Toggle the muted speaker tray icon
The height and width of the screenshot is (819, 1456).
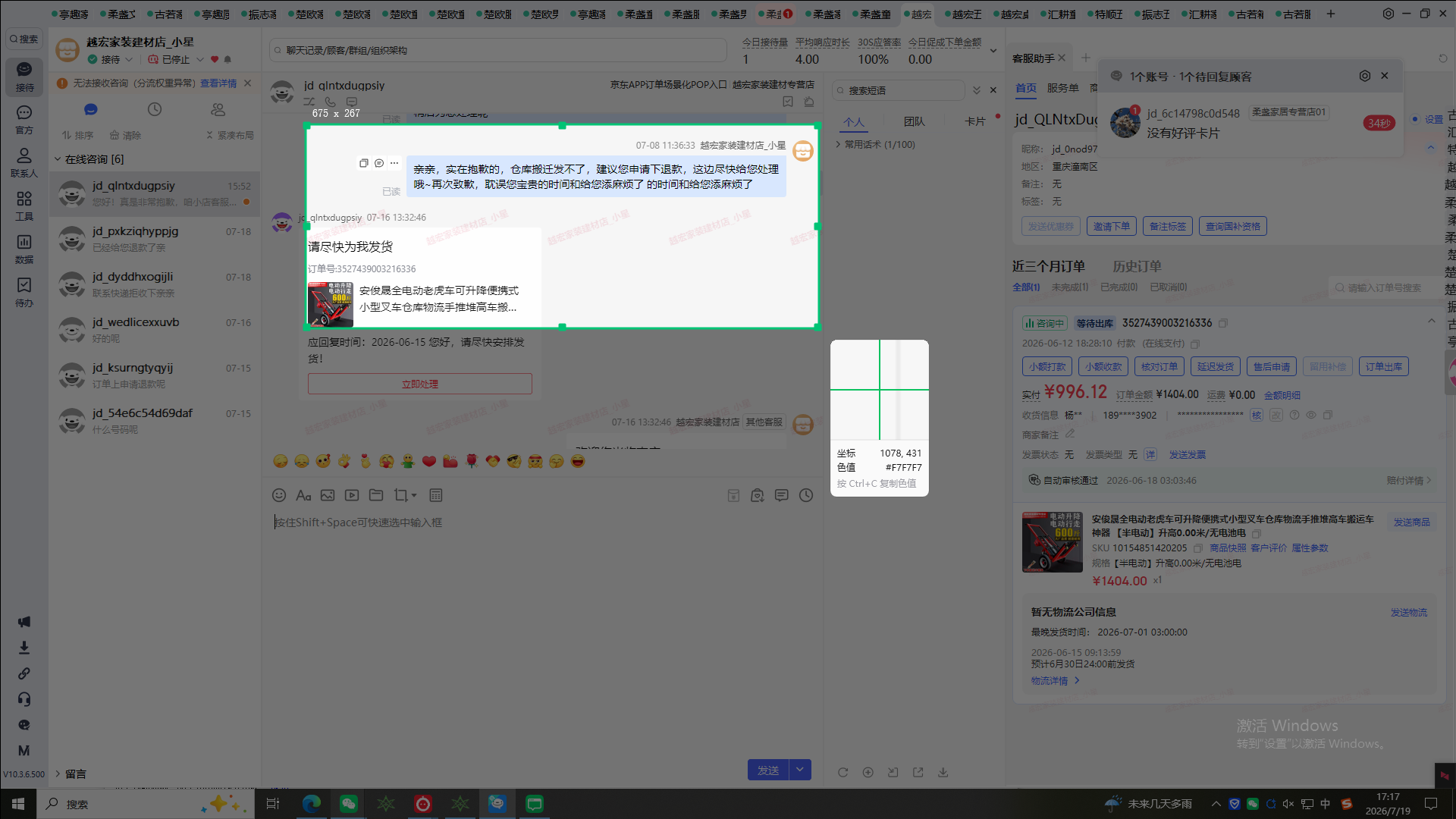[x=1288, y=804]
